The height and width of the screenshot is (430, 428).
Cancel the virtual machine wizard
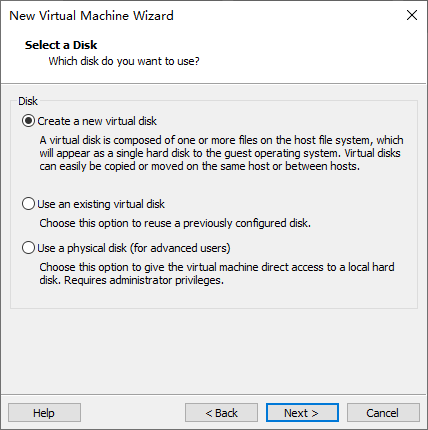[x=383, y=413]
